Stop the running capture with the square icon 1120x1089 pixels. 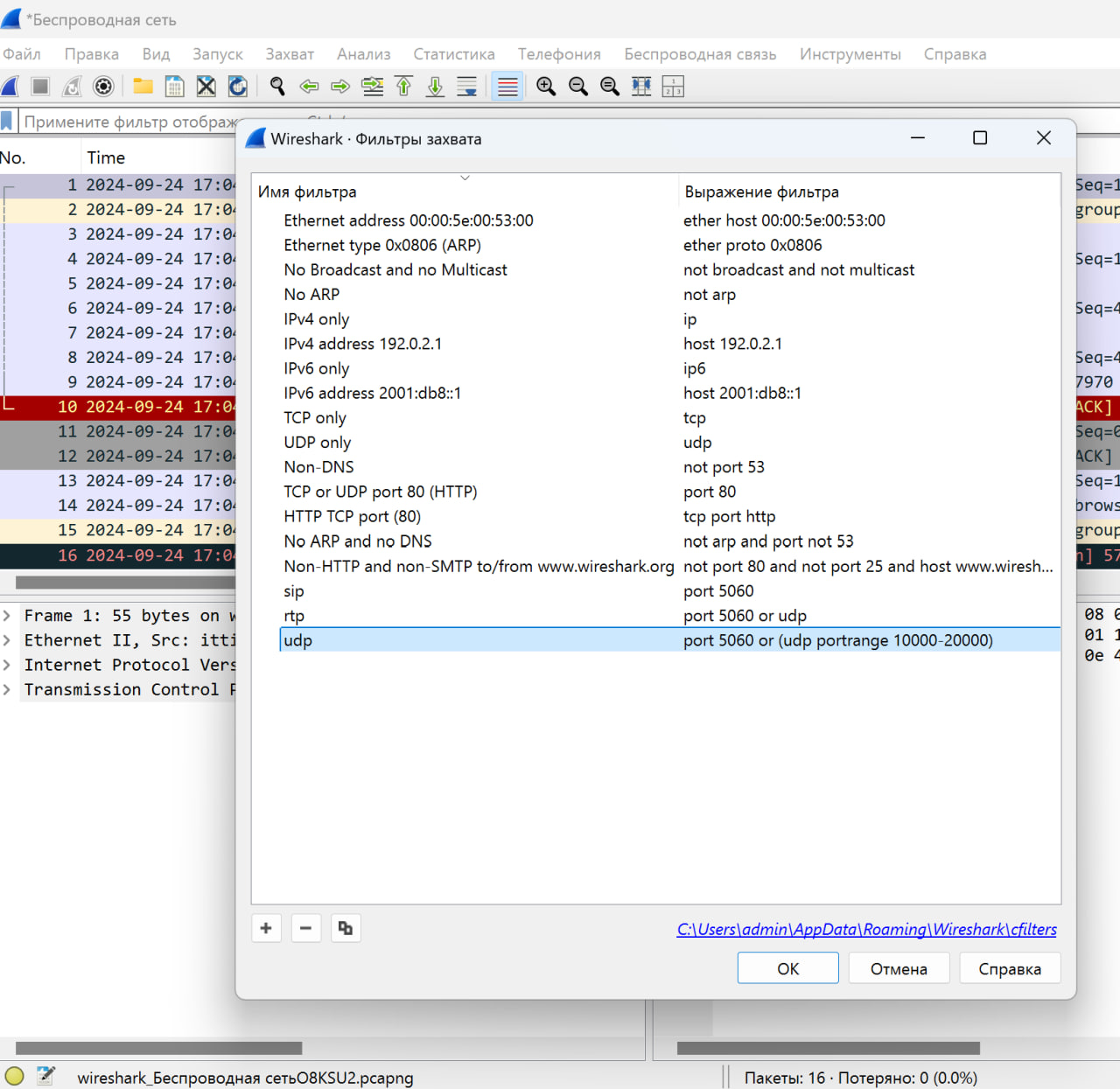pos(40,86)
